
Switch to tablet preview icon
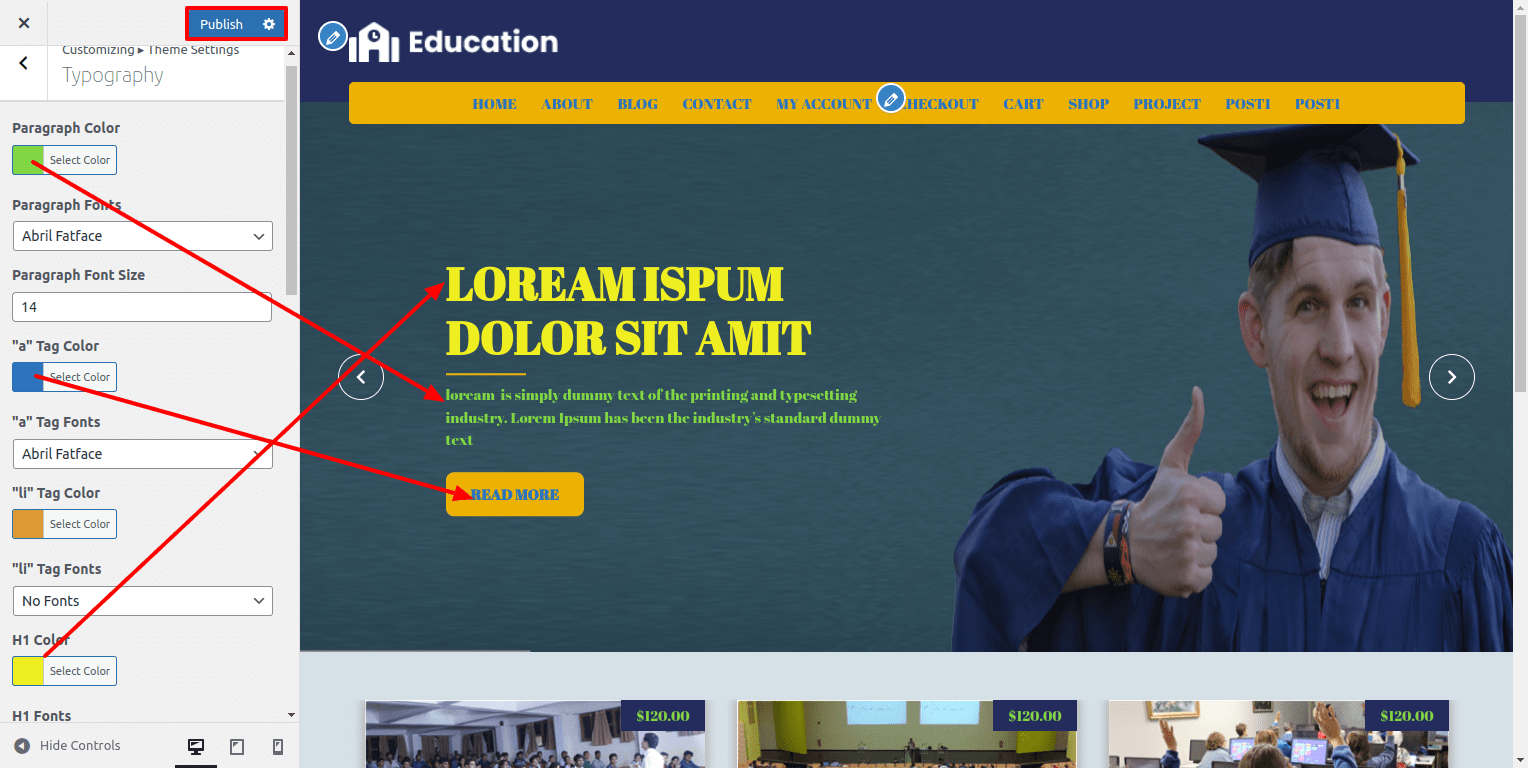237,746
